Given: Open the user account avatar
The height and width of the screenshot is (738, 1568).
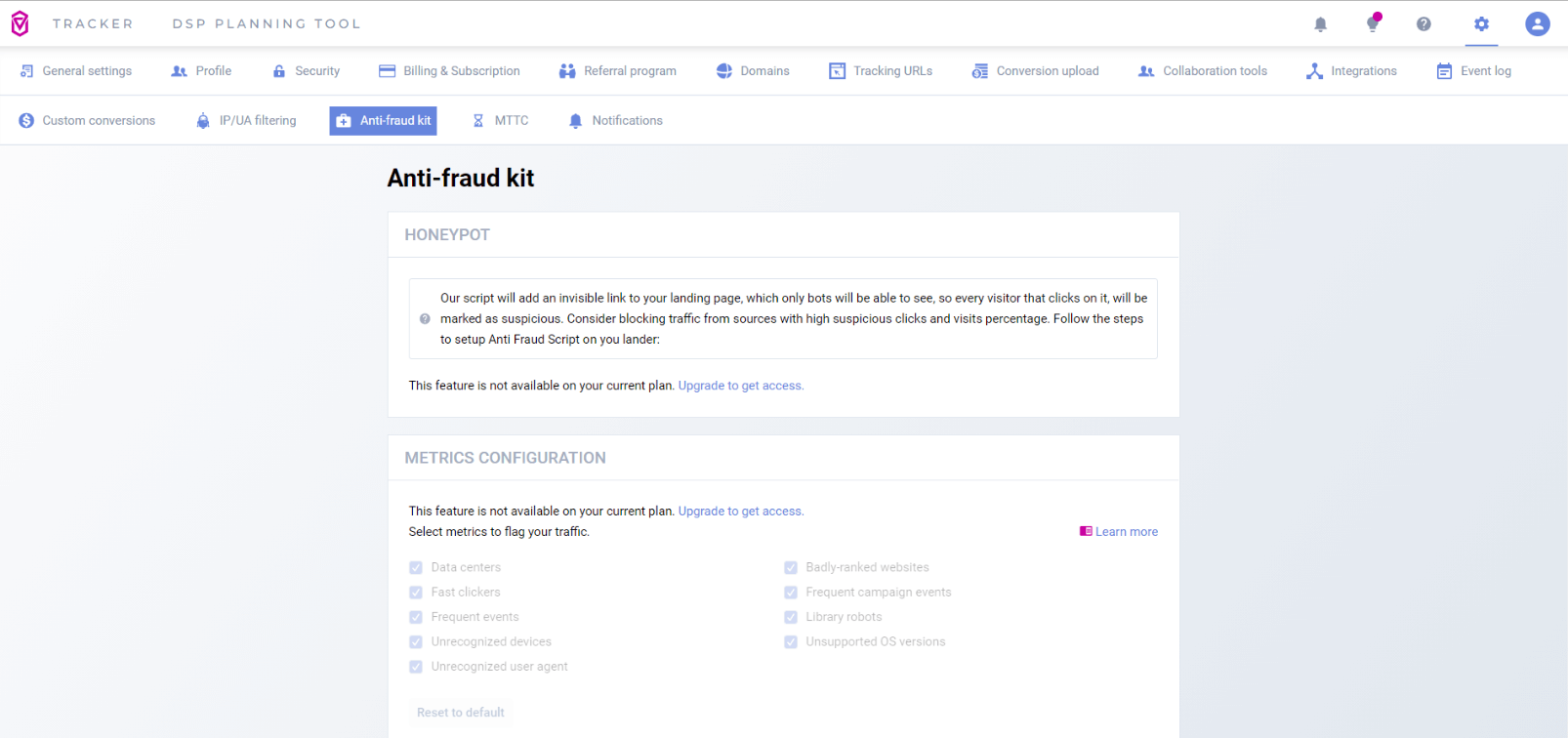Looking at the screenshot, I should point(1538,23).
